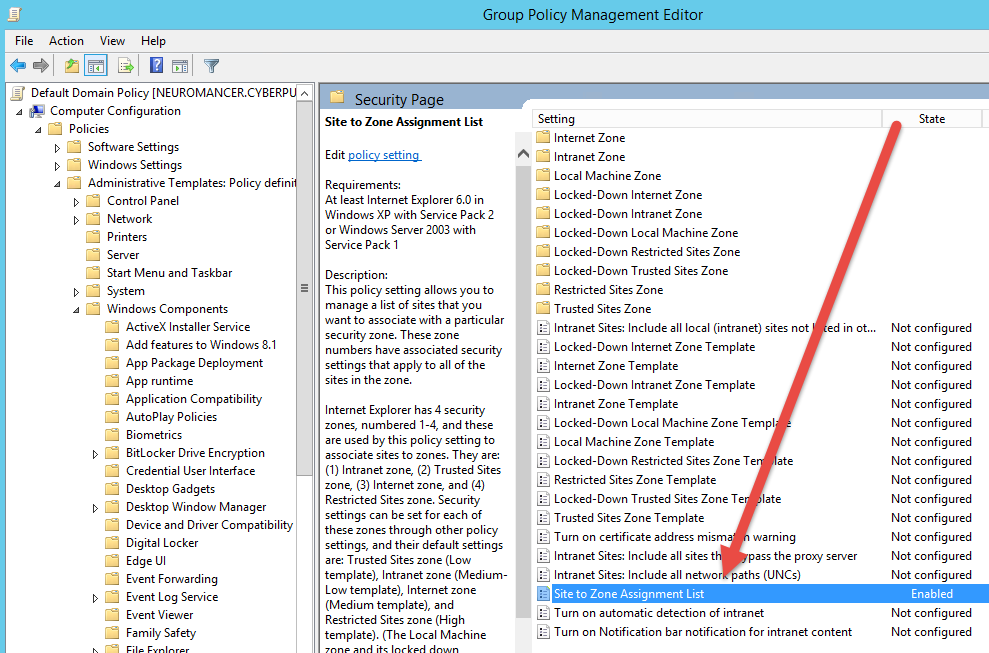Toggle the Show/Hide Action Pane icon

pos(180,66)
